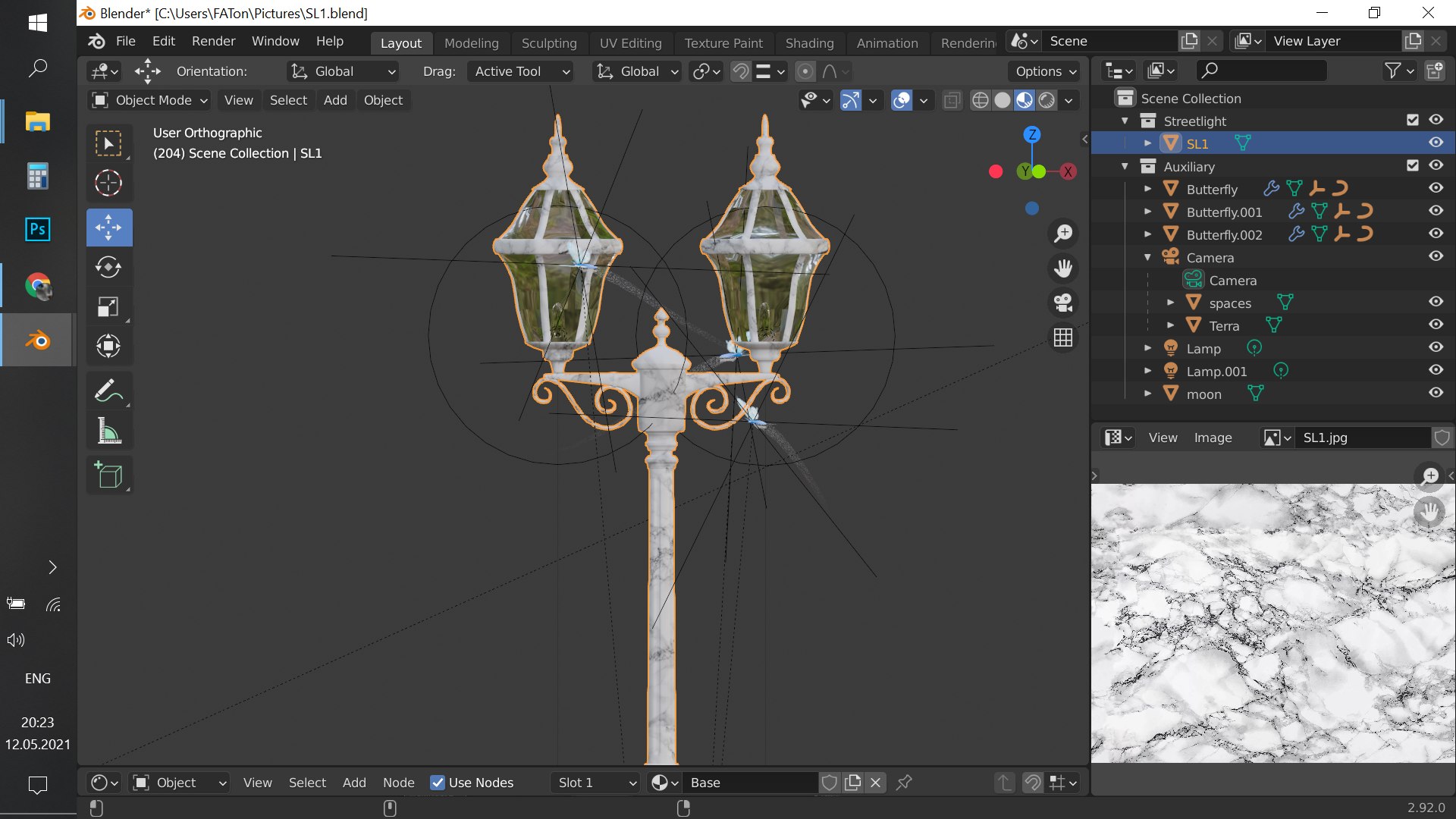
Task: Zoom icon in image editor
Action: [1430, 475]
